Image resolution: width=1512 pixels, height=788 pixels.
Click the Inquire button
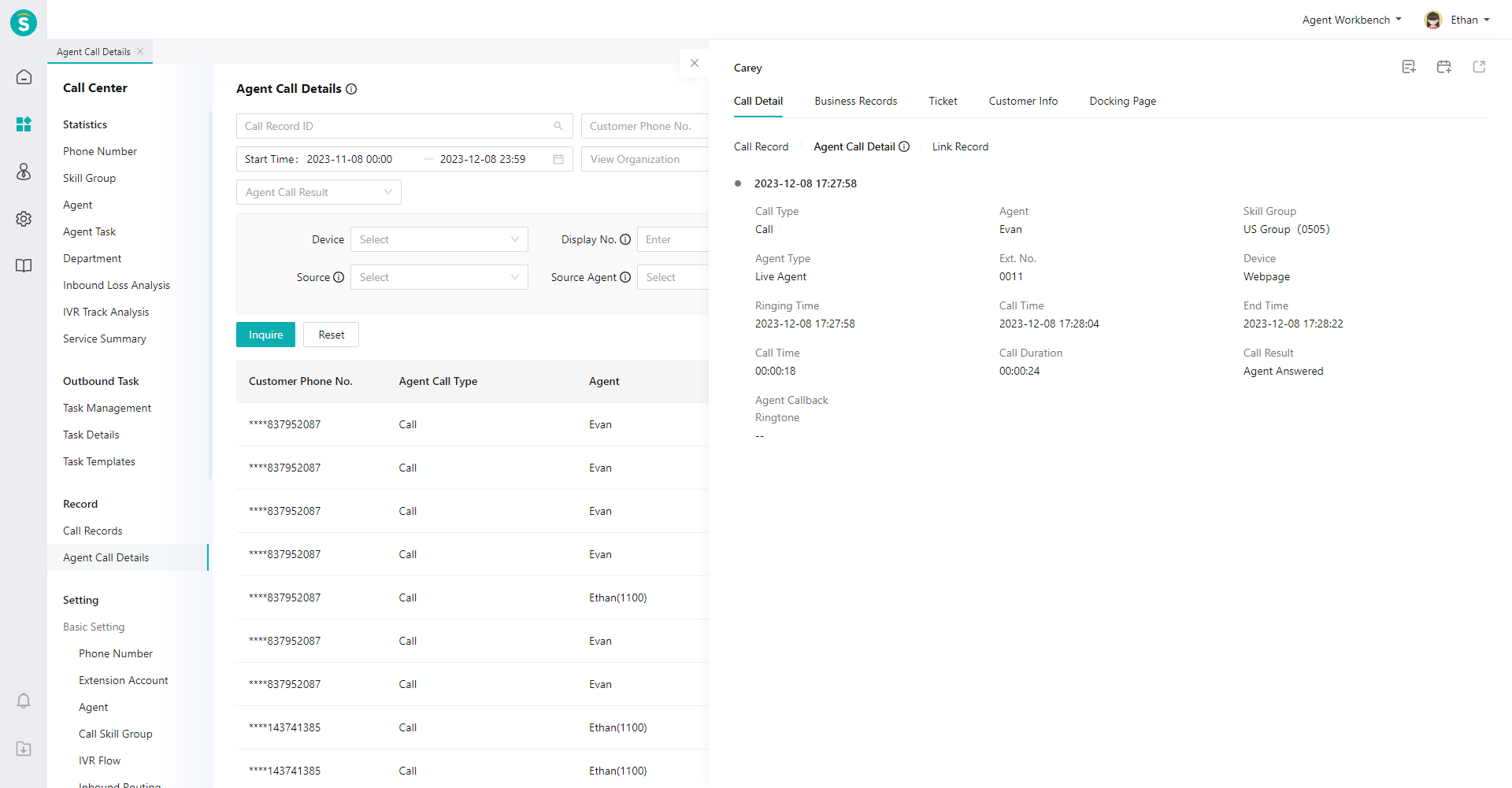coord(265,335)
